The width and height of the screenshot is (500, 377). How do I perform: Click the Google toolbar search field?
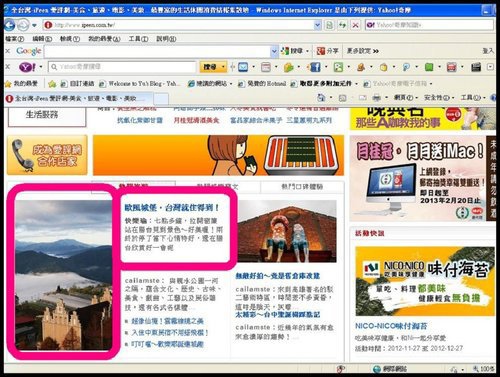coord(157,51)
